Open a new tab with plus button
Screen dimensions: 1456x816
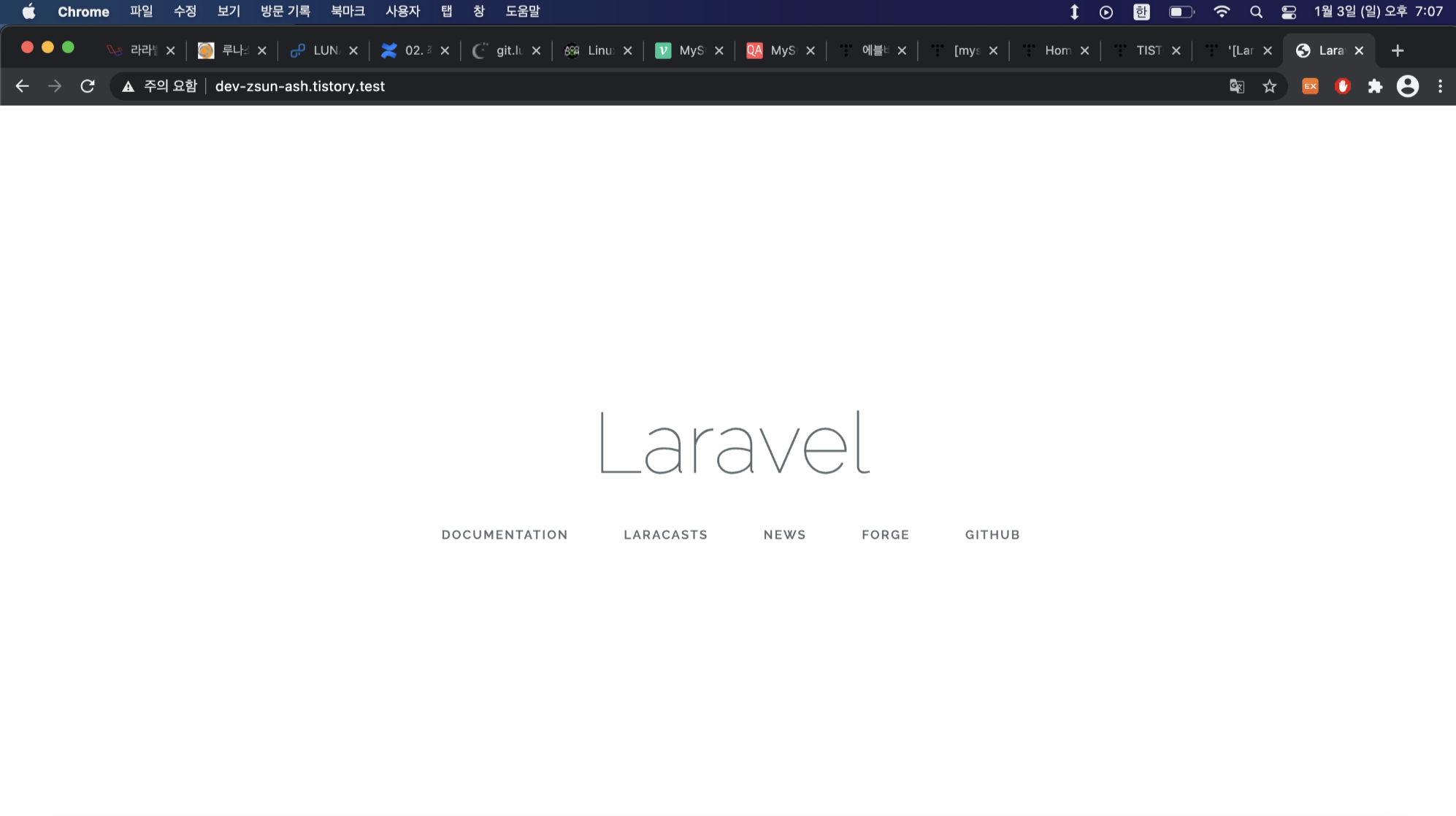(1397, 50)
